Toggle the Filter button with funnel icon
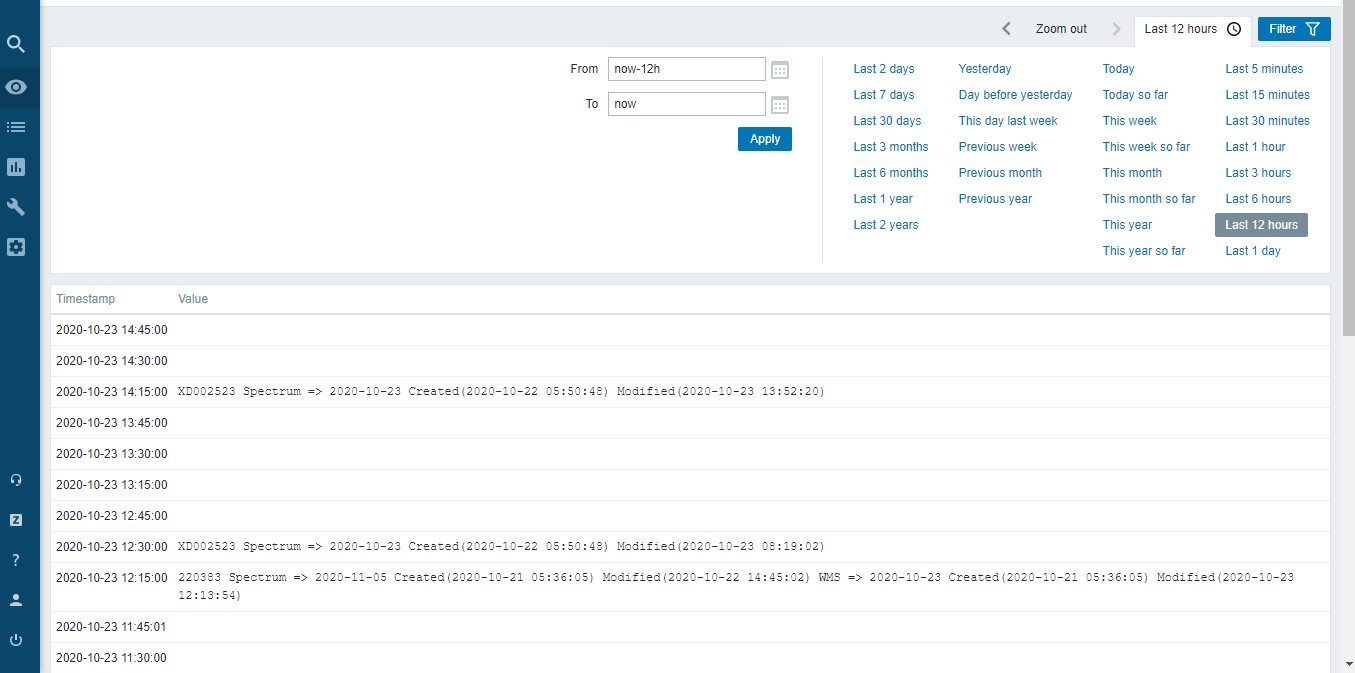This screenshot has height=673, width=1355. [x=1294, y=29]
